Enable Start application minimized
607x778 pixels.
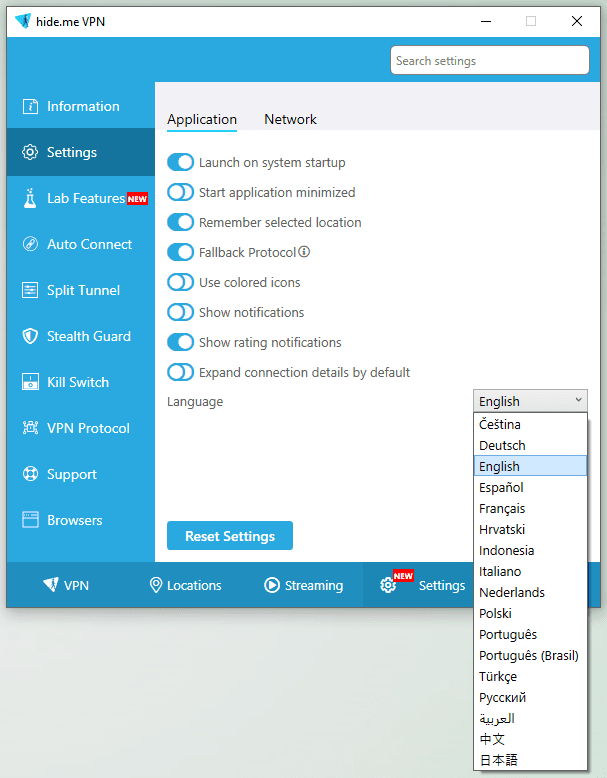tap(180, 192)
